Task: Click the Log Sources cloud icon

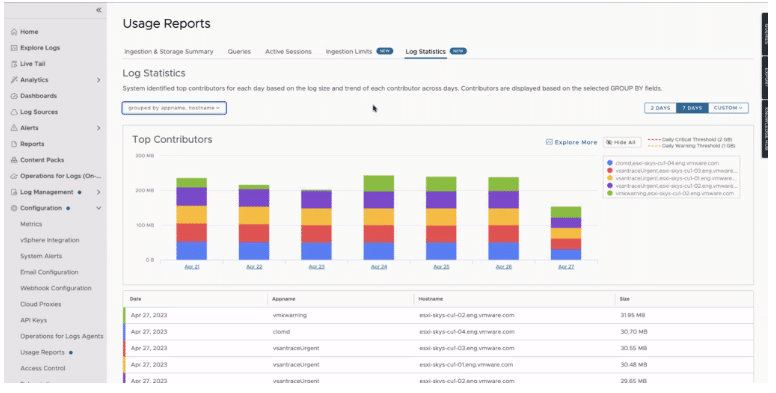Action: 14,112
